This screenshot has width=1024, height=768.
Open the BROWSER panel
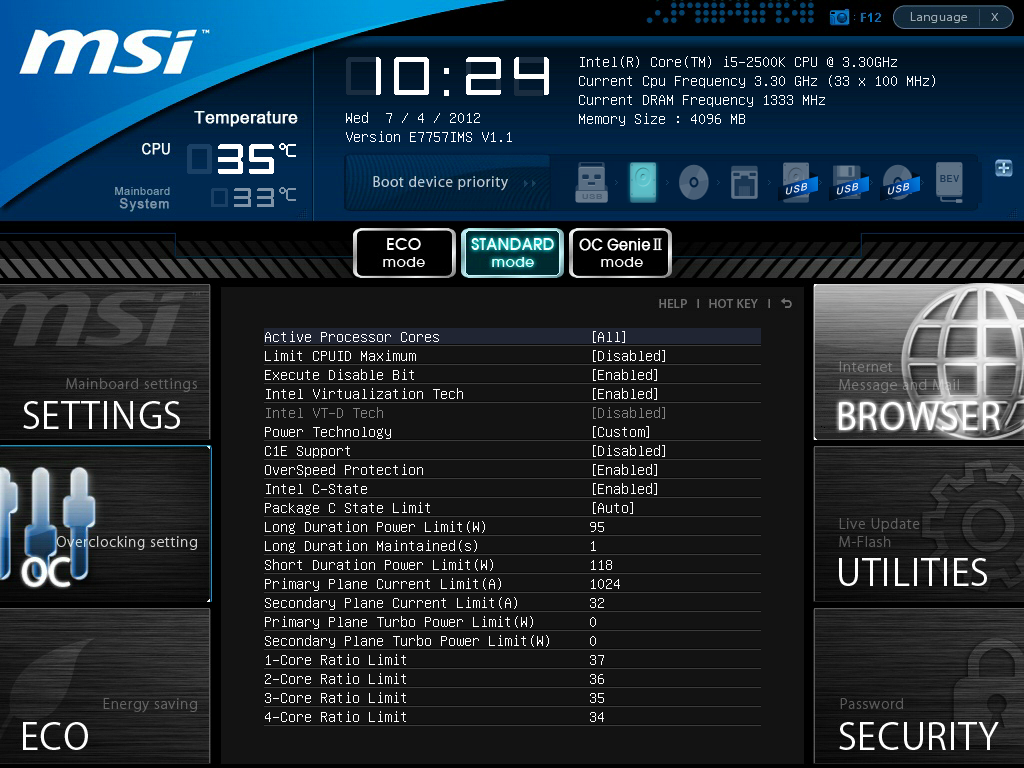919,362
